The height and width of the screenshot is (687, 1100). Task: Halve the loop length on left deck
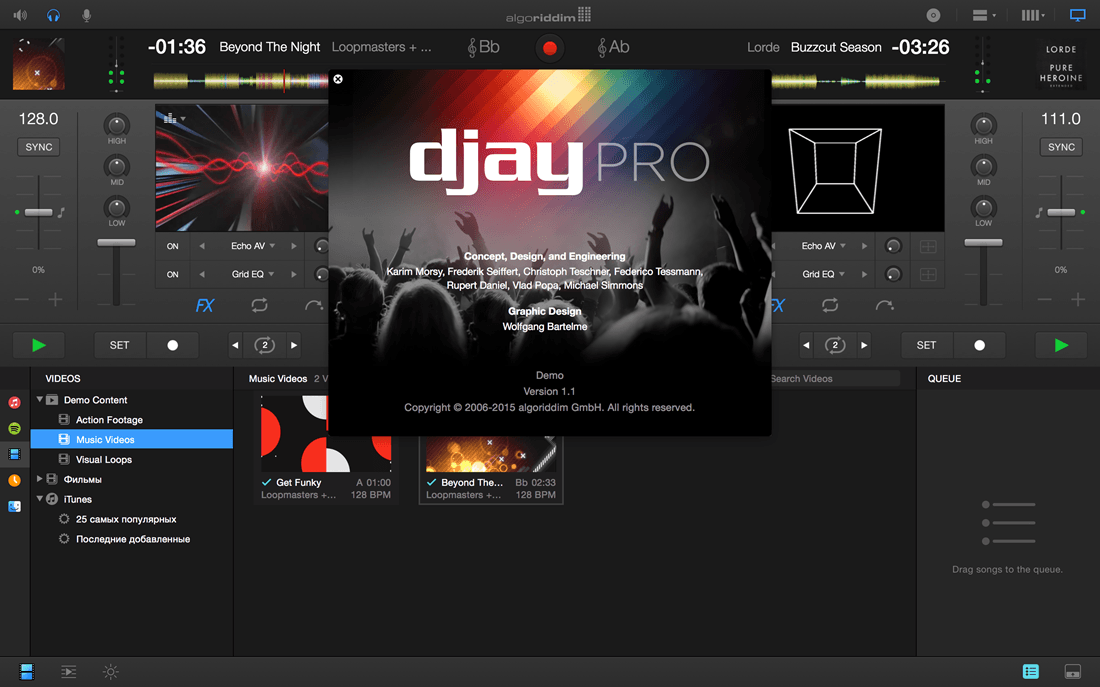[x=236, y=345]
